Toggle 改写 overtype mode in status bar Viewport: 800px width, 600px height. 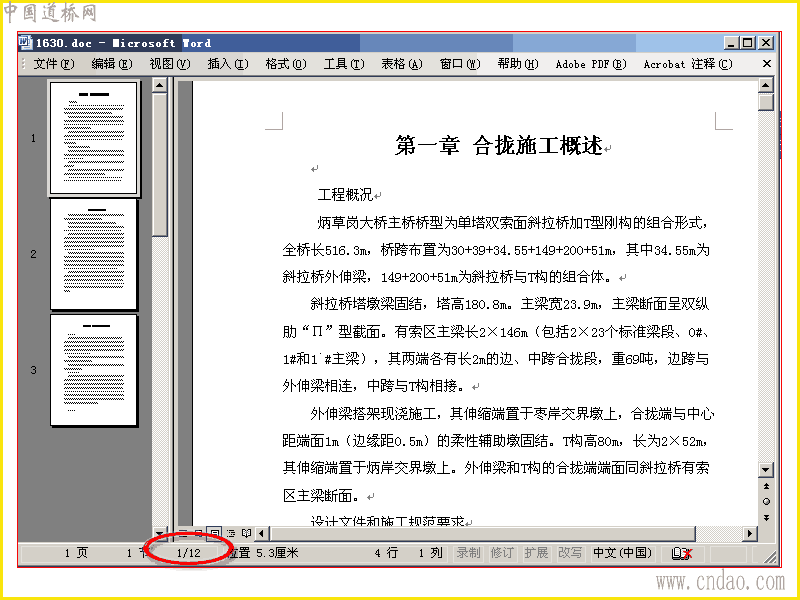point(570,553)
